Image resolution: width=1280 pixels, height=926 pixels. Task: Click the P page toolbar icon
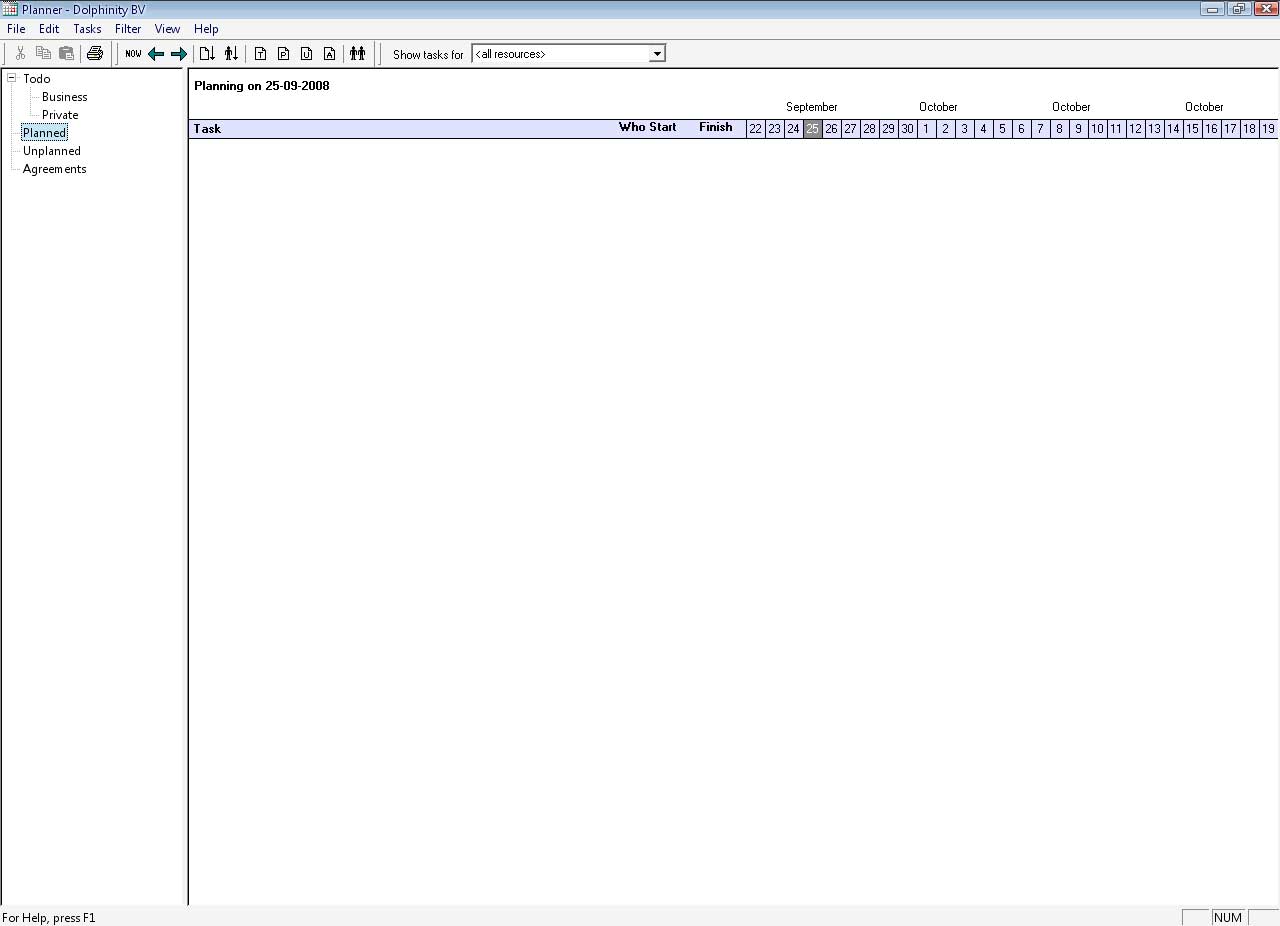(x=283, y=54)
